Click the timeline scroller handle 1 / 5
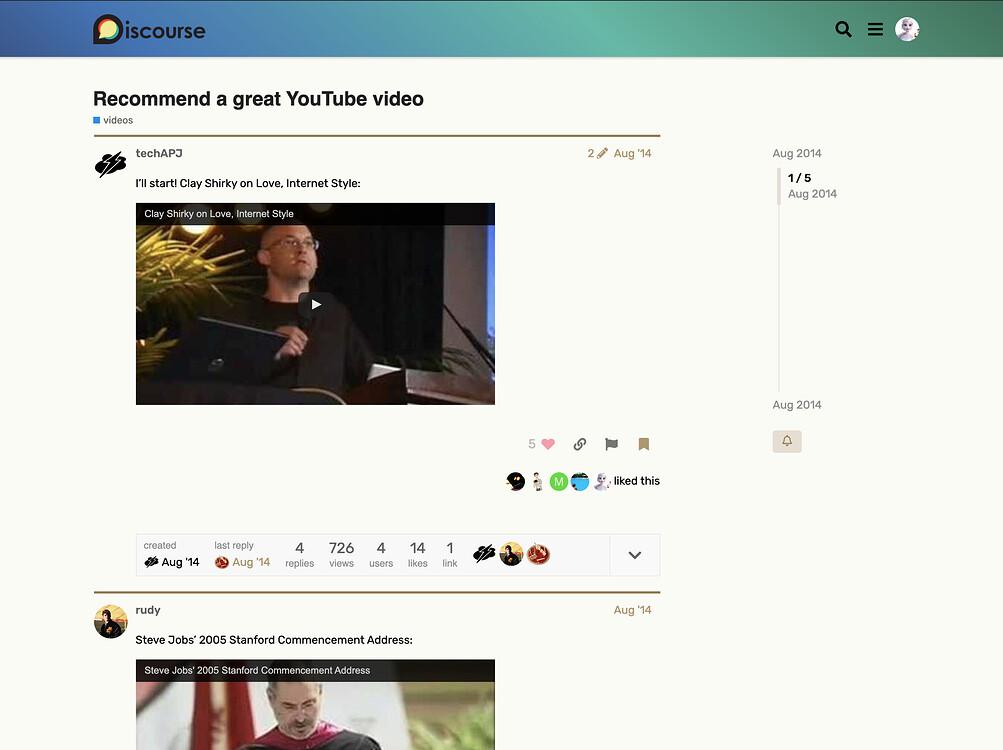1003x750 pixels. [x=799, y=185]
